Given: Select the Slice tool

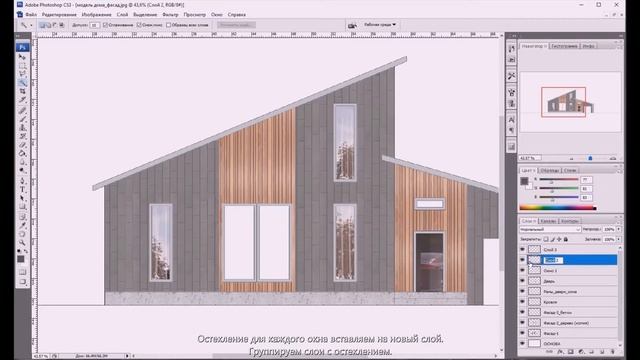Looking at the screenshot, I should pos(22,100).
